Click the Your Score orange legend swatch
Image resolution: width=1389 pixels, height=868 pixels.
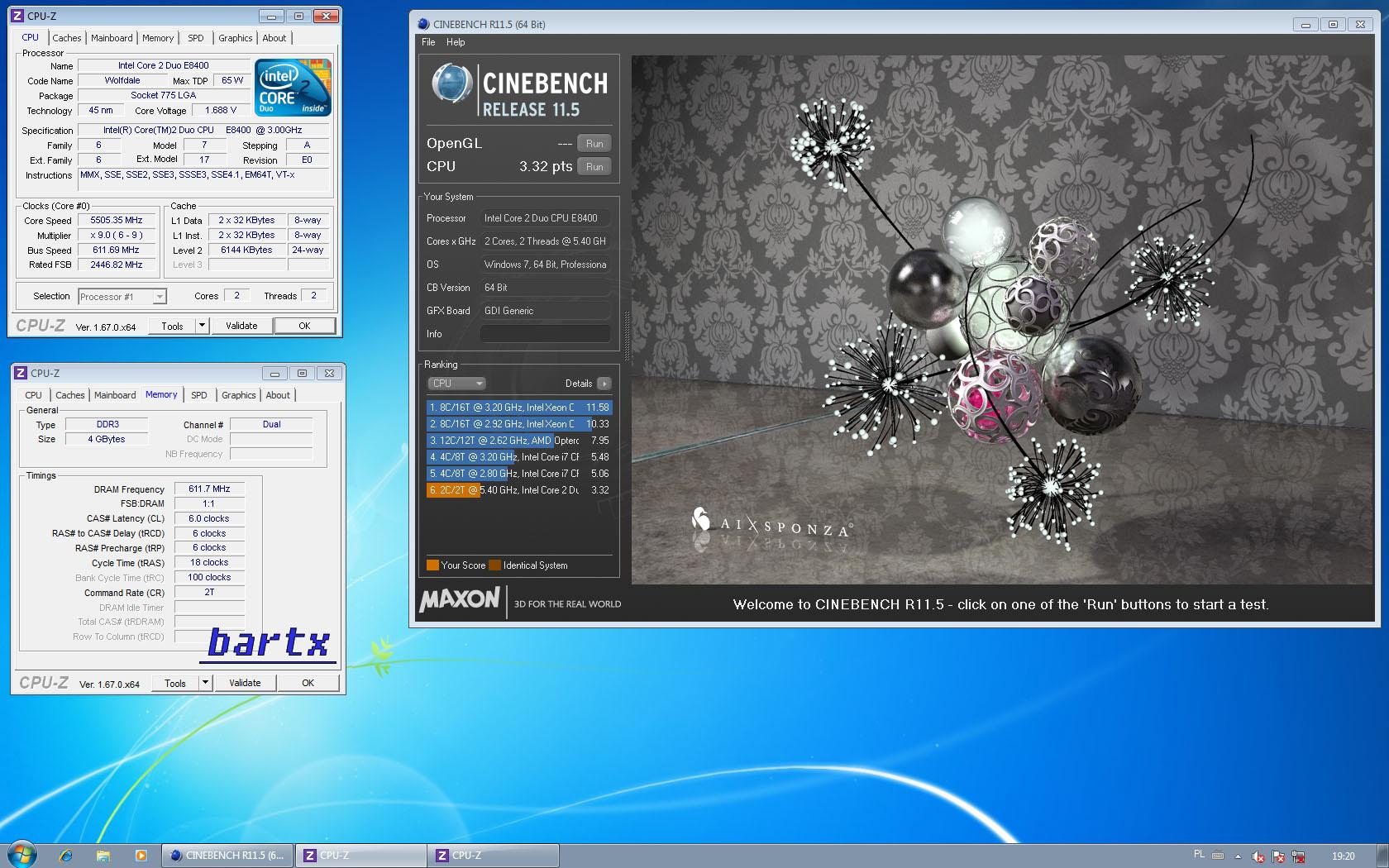[x=432, y=565]
